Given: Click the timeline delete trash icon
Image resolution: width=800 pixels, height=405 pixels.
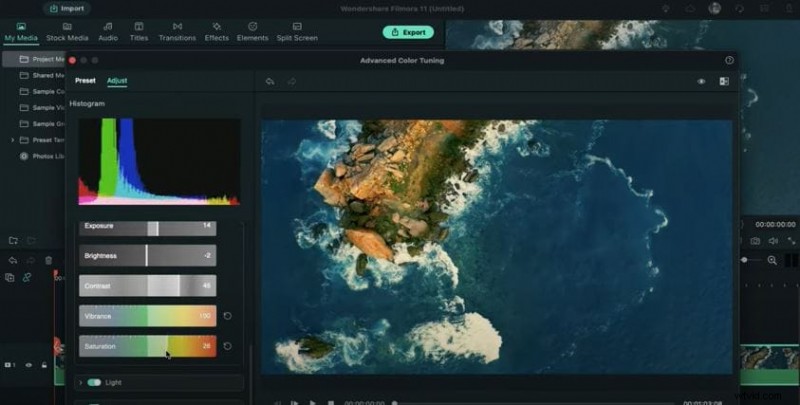Looking at the screenshot, I should (48, 260).
